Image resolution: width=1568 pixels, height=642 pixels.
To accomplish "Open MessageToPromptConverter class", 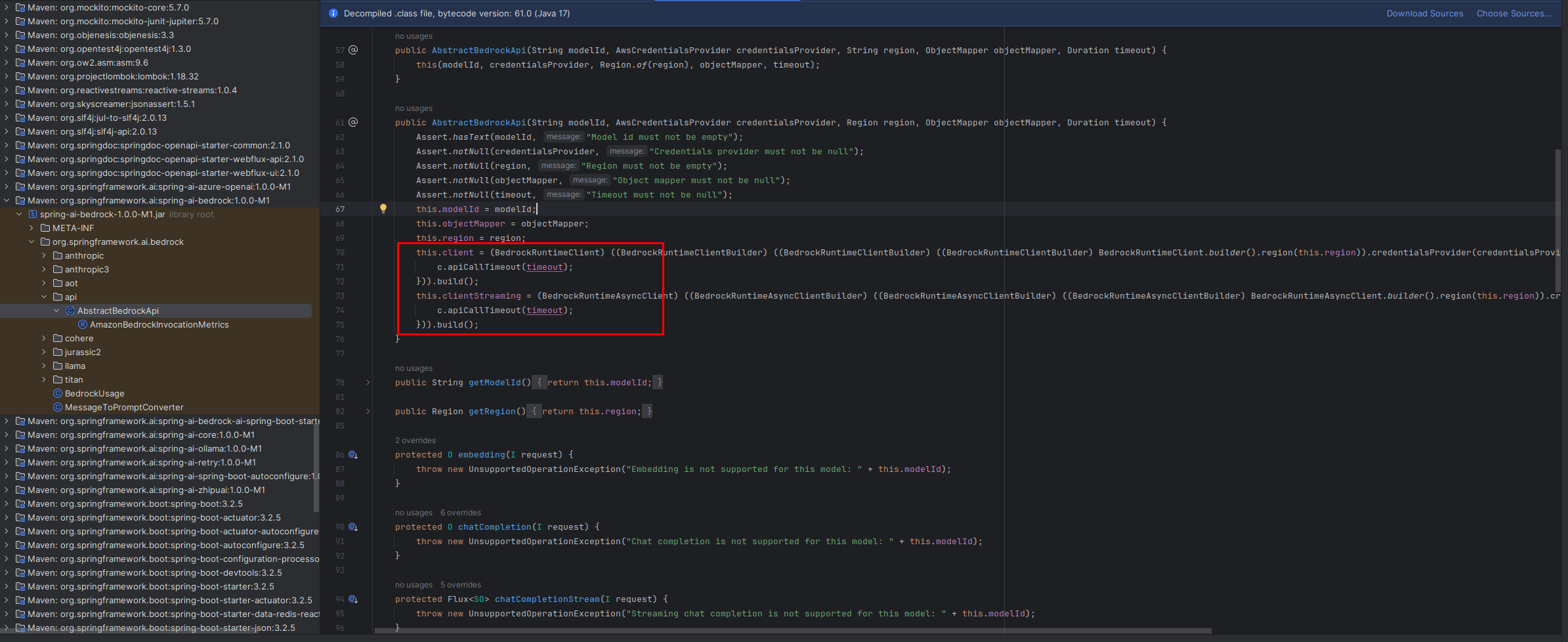I will pyautogui.click(x=124, y=407).
